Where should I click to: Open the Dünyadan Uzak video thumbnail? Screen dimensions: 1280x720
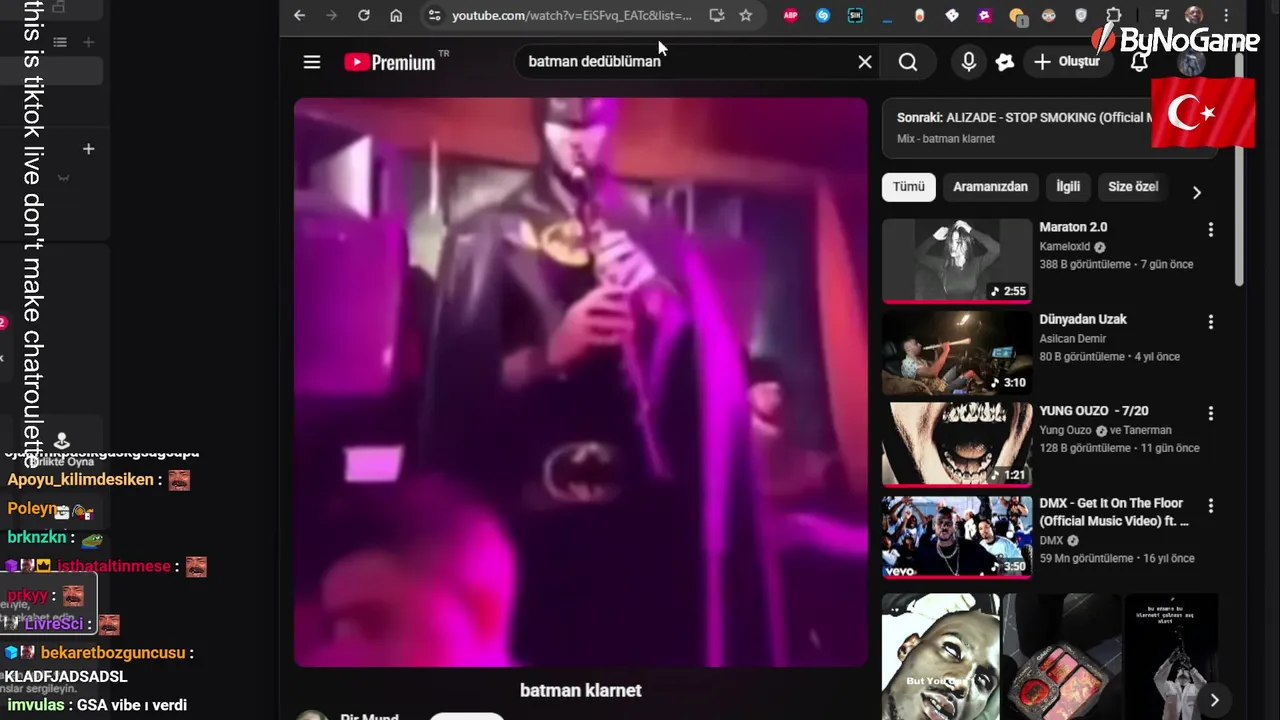pos(957,353)
